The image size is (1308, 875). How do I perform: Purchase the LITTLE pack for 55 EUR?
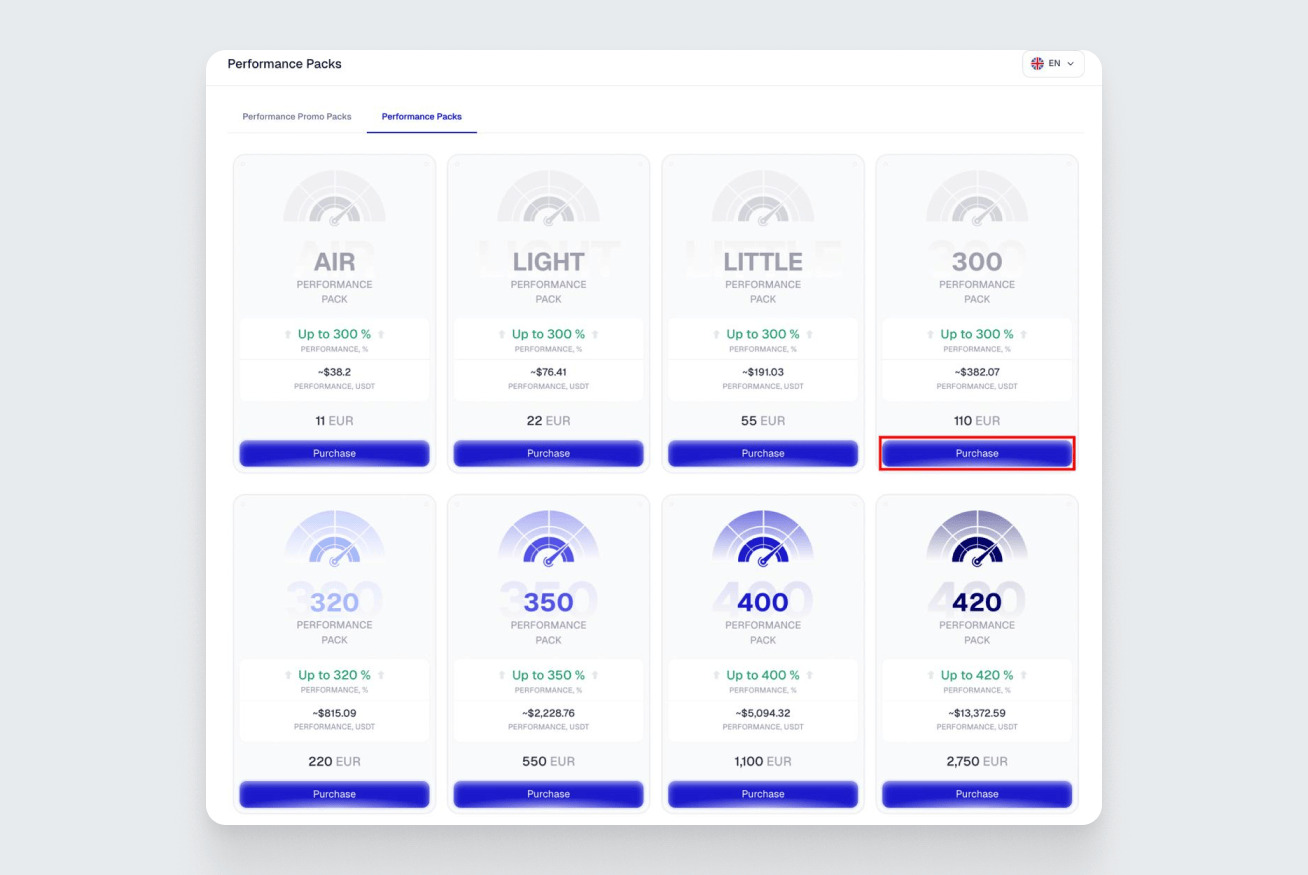[x=762, y=453]
